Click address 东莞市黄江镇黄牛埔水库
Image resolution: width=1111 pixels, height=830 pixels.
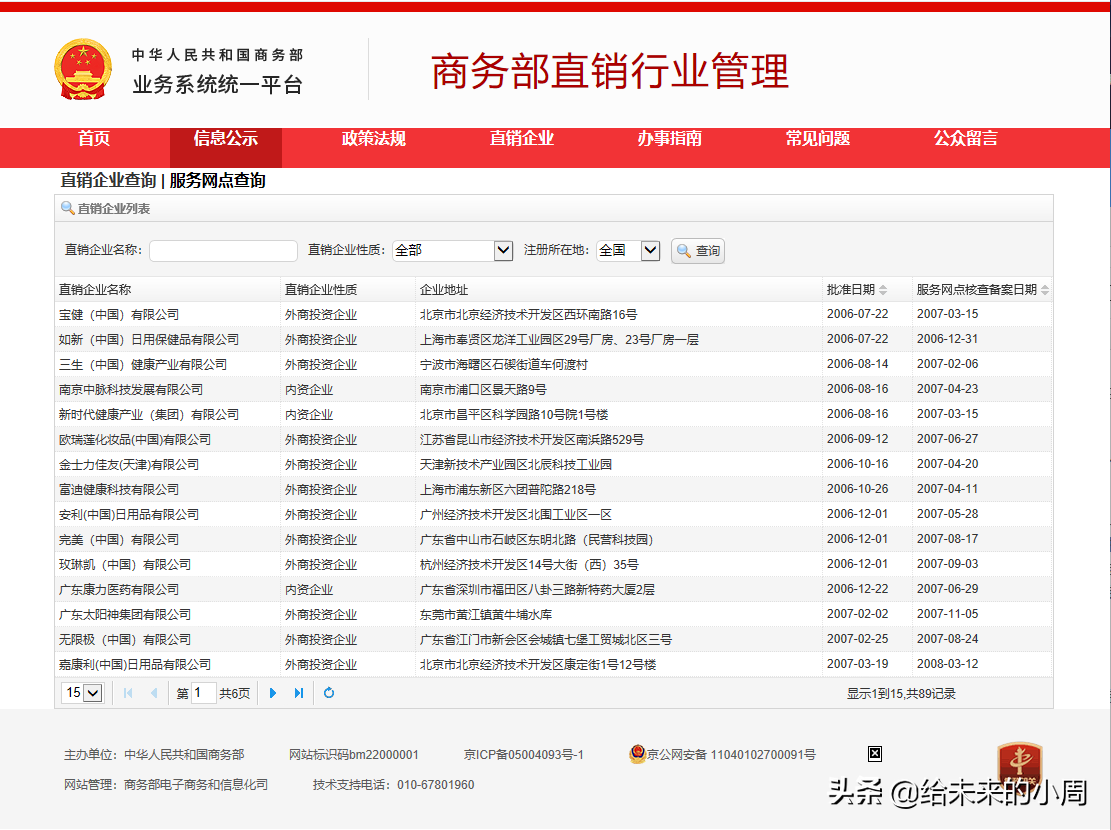[x=486, y=615]
